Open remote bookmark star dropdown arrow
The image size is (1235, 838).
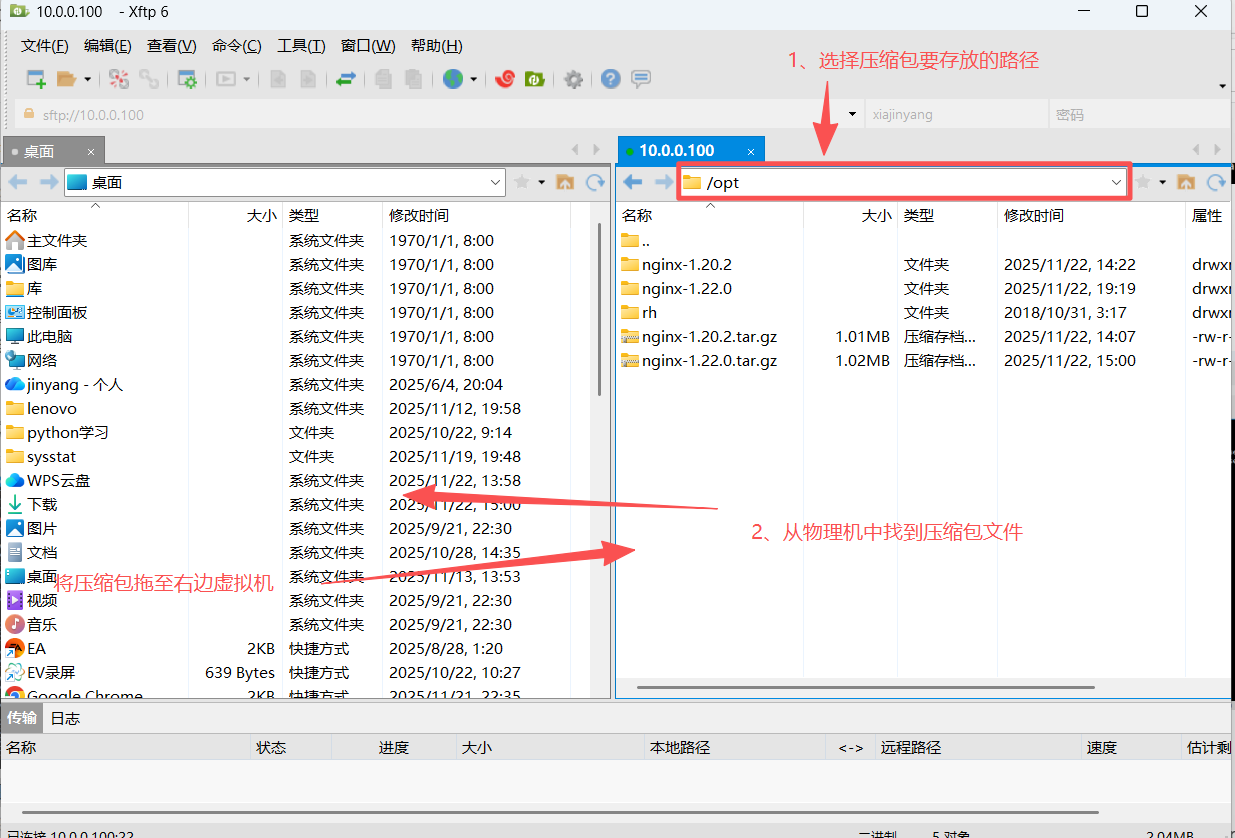pyautogui.click(x=1162, y=182)
